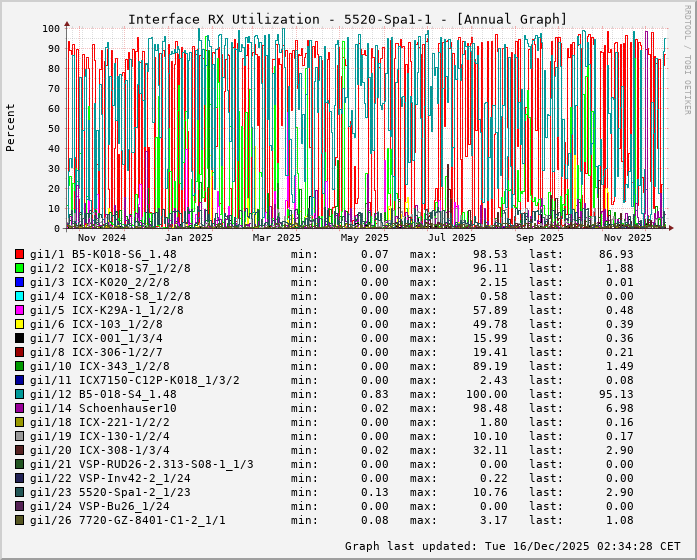Click the red gi1/1 legend color swatch
The width and height of the screenshot is (697, 560).
click(19, 254)
